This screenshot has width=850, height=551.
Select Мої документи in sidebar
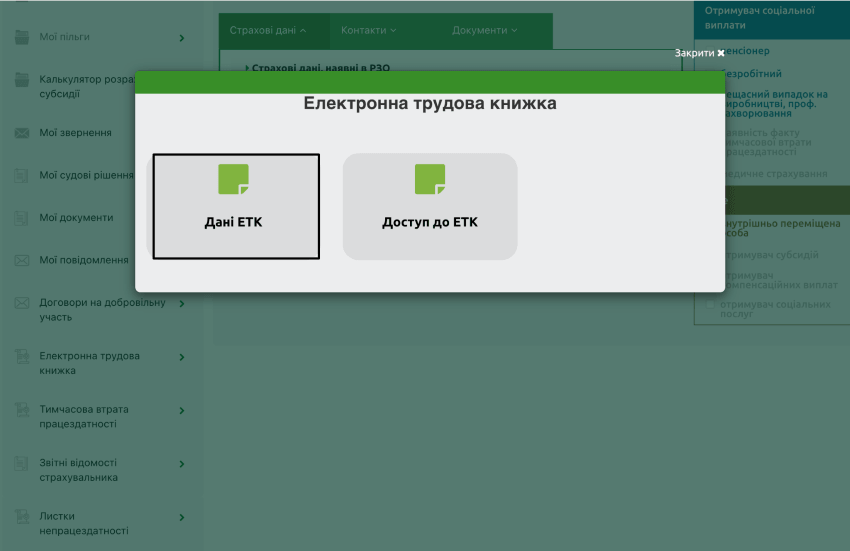(x=76, y=217)
